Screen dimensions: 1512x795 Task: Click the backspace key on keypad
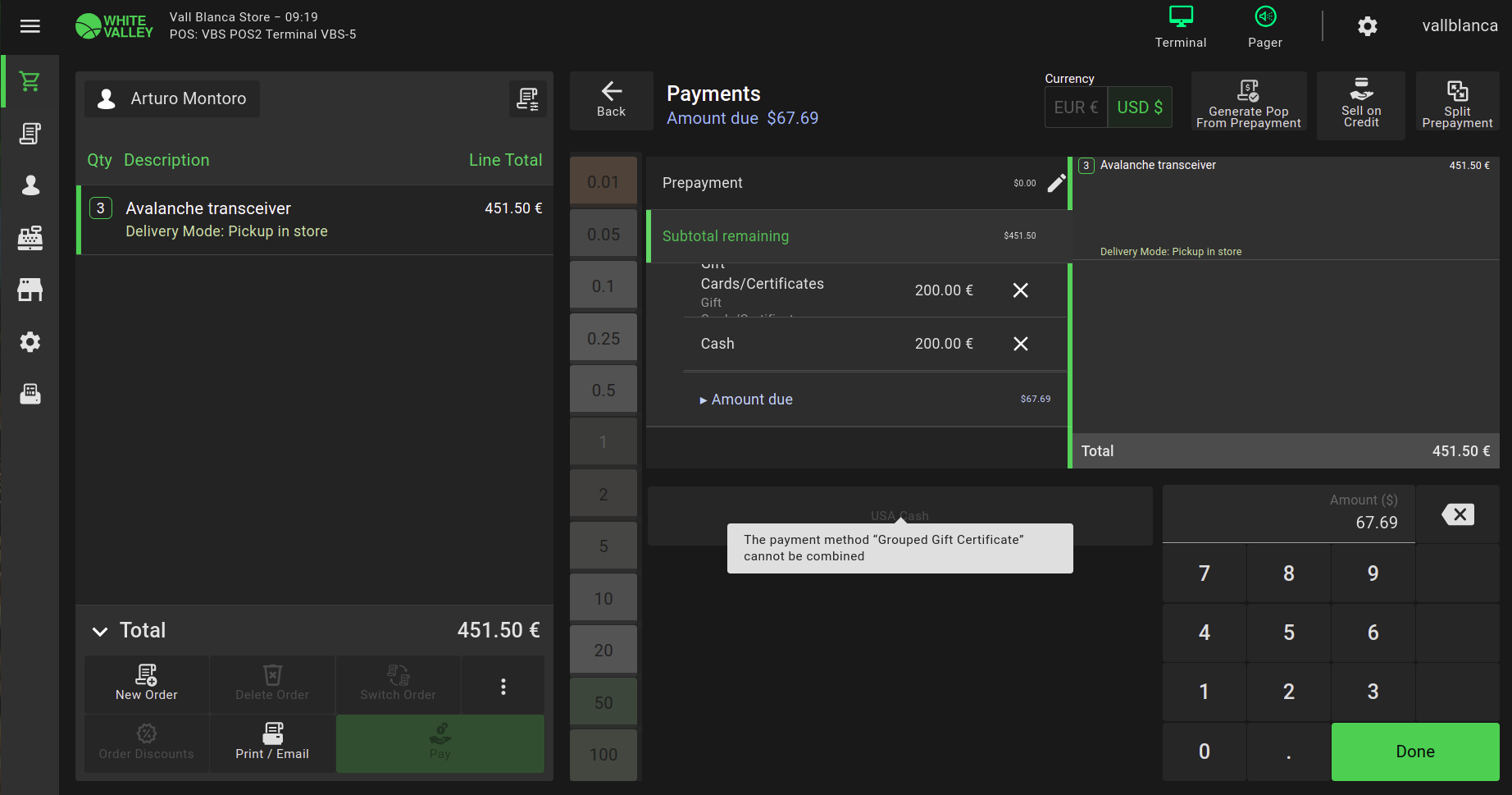(1458, 514)
